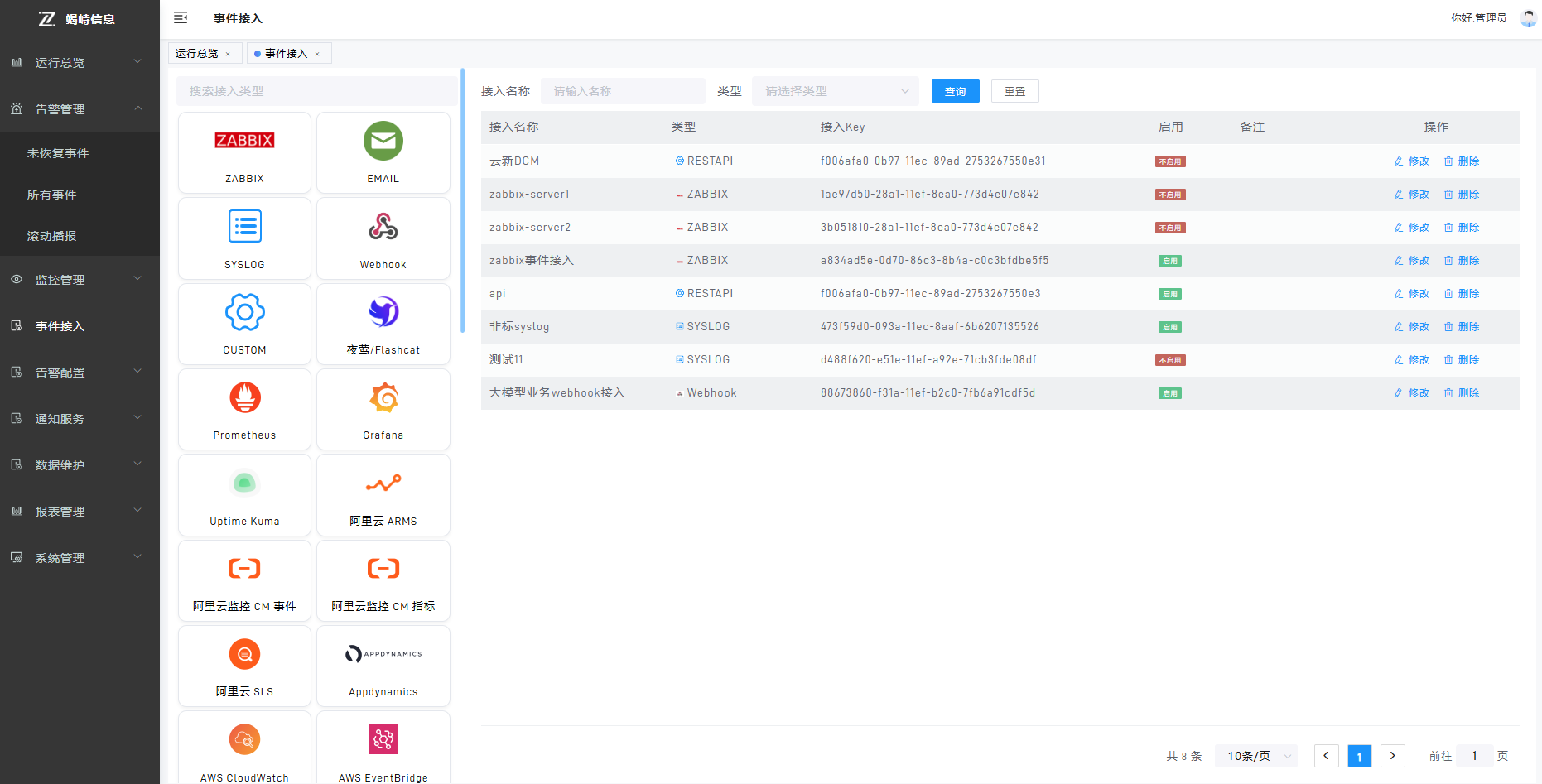This screenshot has height=784, width=1542.
Task: Select the 夜莺/Flashcat integration card
Action: click(x=383, y=324)
